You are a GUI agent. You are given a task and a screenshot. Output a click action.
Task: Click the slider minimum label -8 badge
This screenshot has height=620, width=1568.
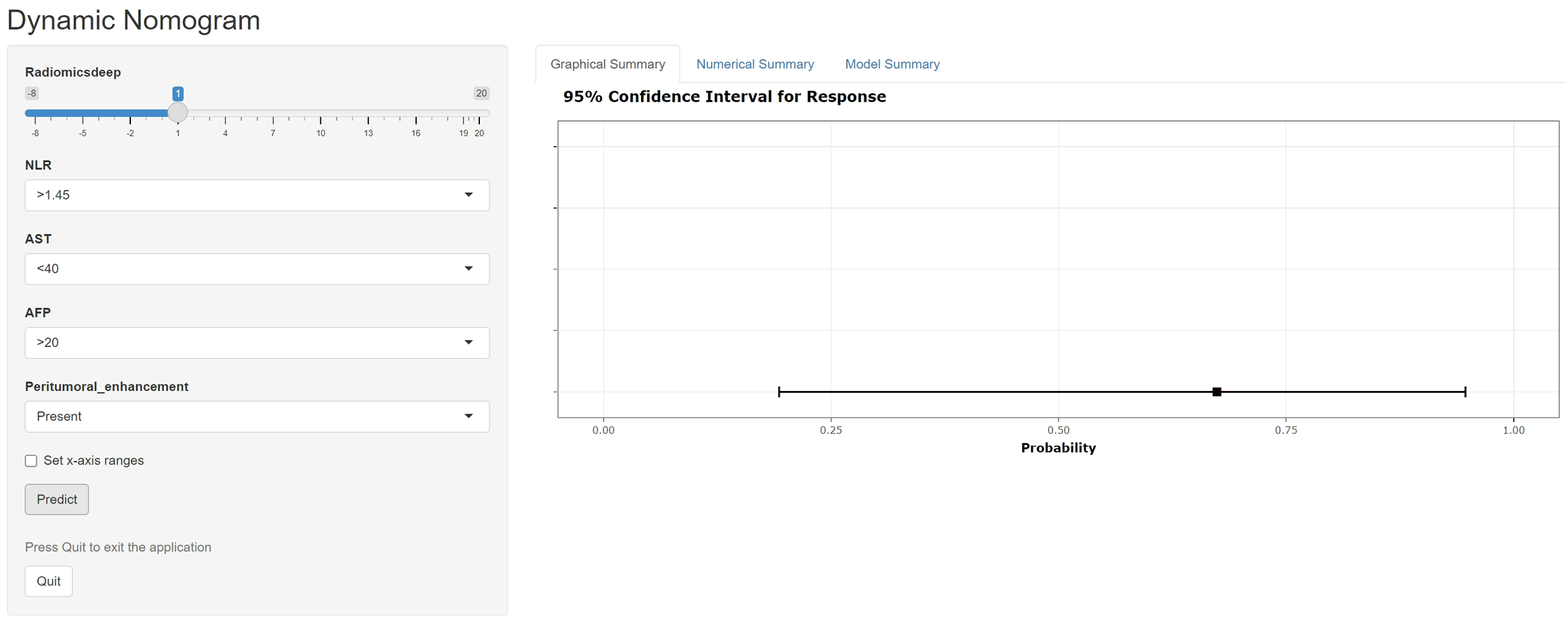[32, 93]
